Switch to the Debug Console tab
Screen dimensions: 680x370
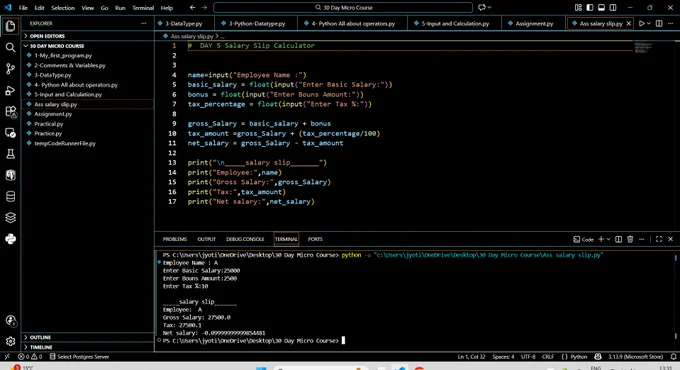pyautogui.click(x=245, y=239)
